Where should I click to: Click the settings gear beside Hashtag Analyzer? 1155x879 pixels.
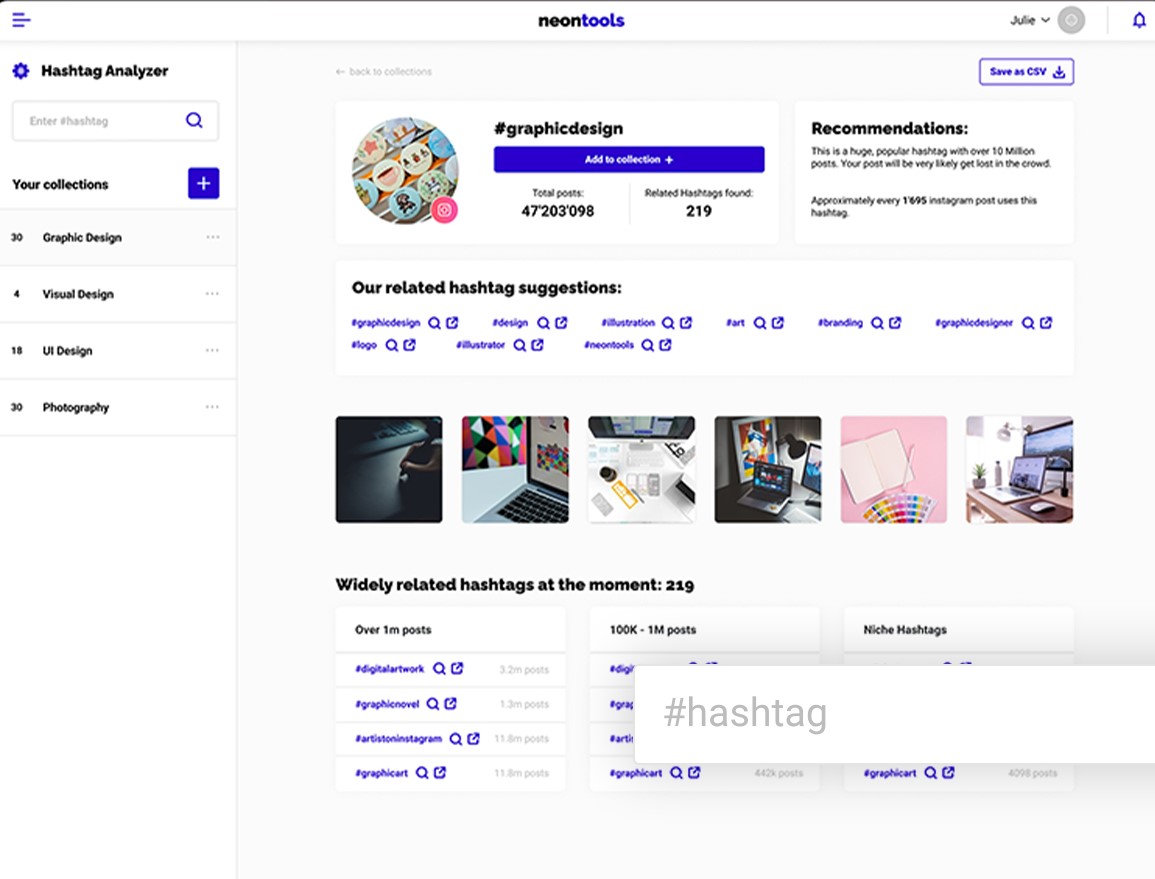19,71
